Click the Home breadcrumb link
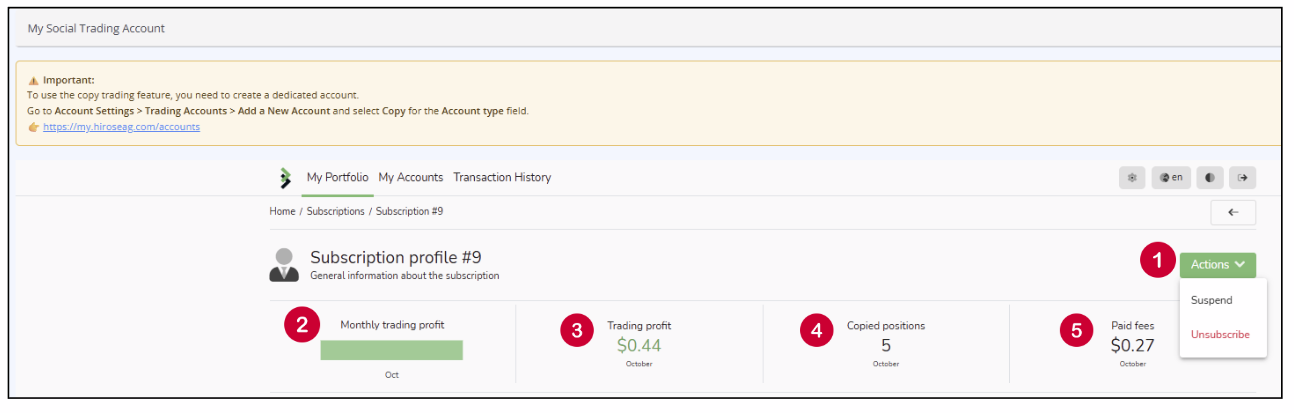Screen dimensions: 1294x413 [282, 211]
